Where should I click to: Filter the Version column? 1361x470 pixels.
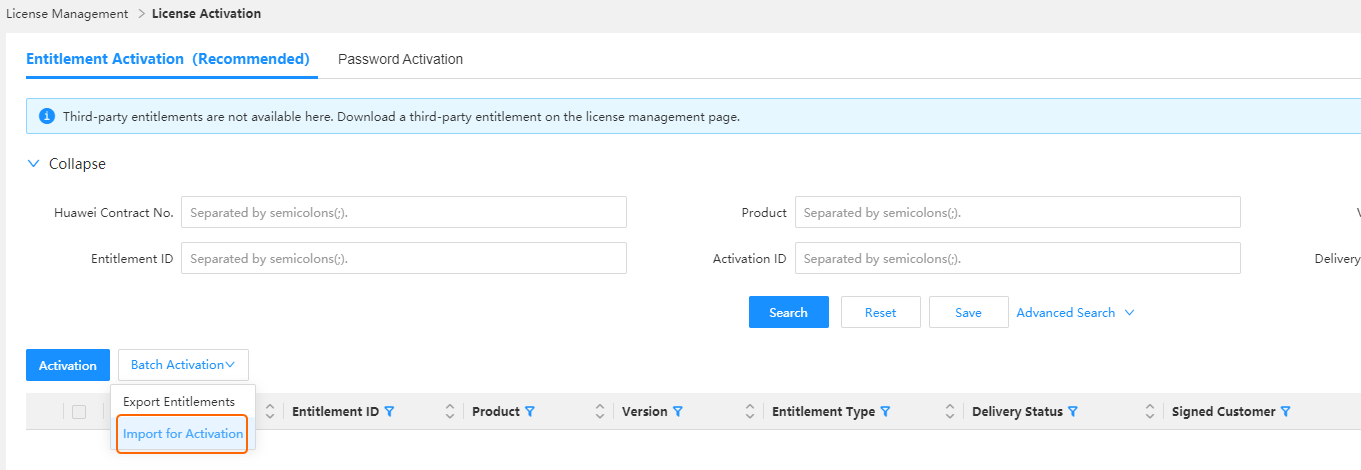[678, 412]
